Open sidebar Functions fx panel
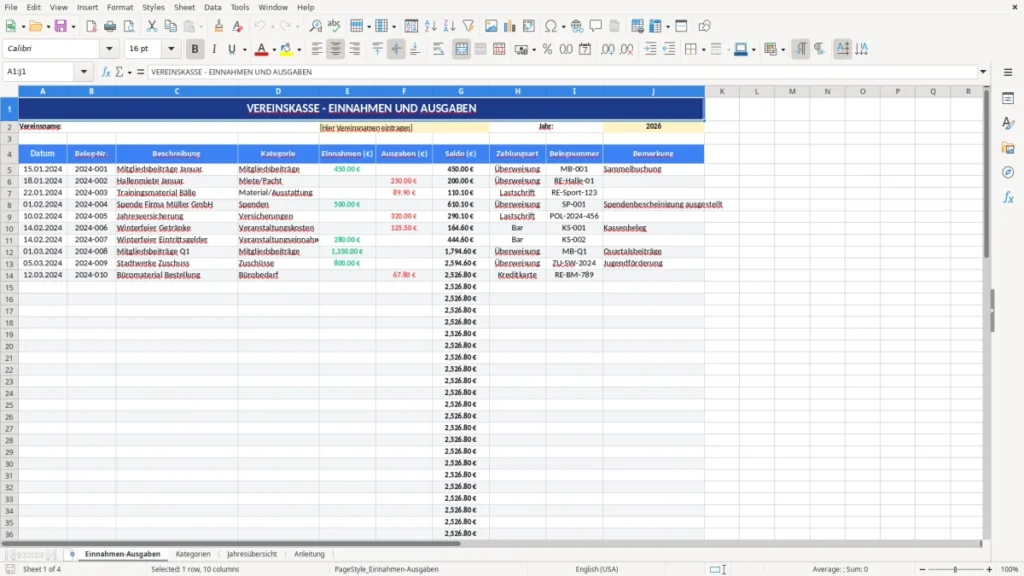Image resolution: width=1024 pixels, height=576 pixels. click(x=1008, y=198)
